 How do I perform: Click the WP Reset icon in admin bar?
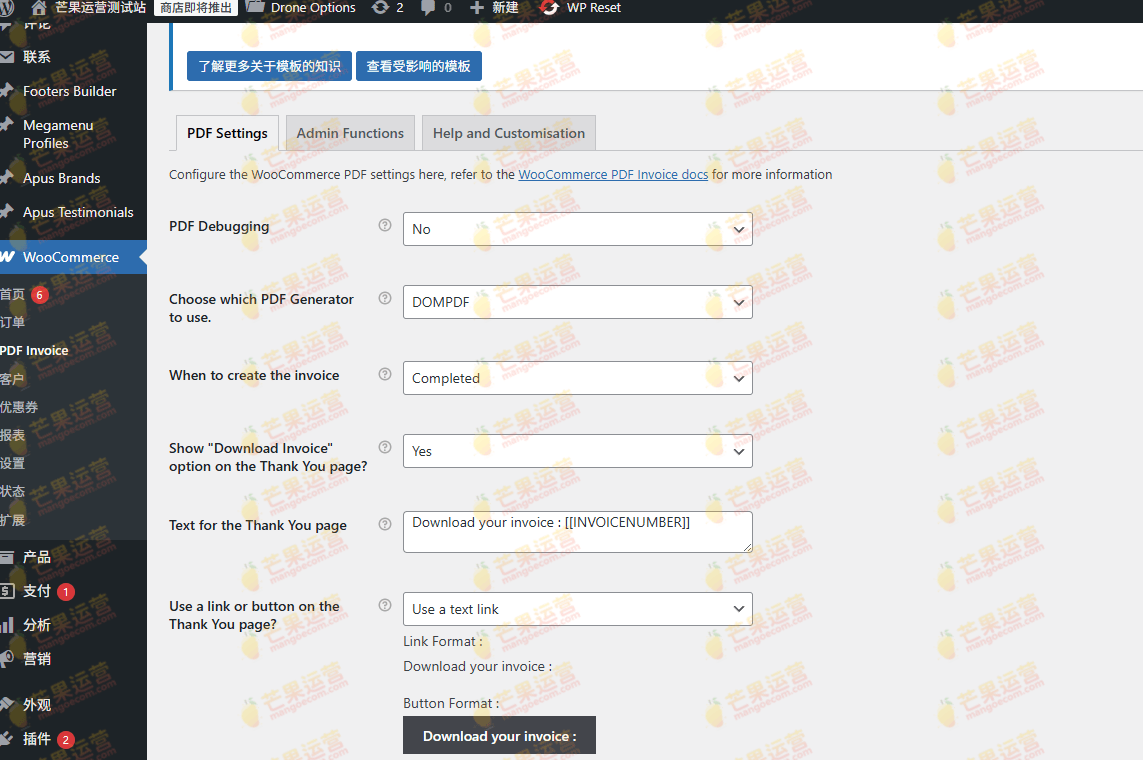pos(549,8)
